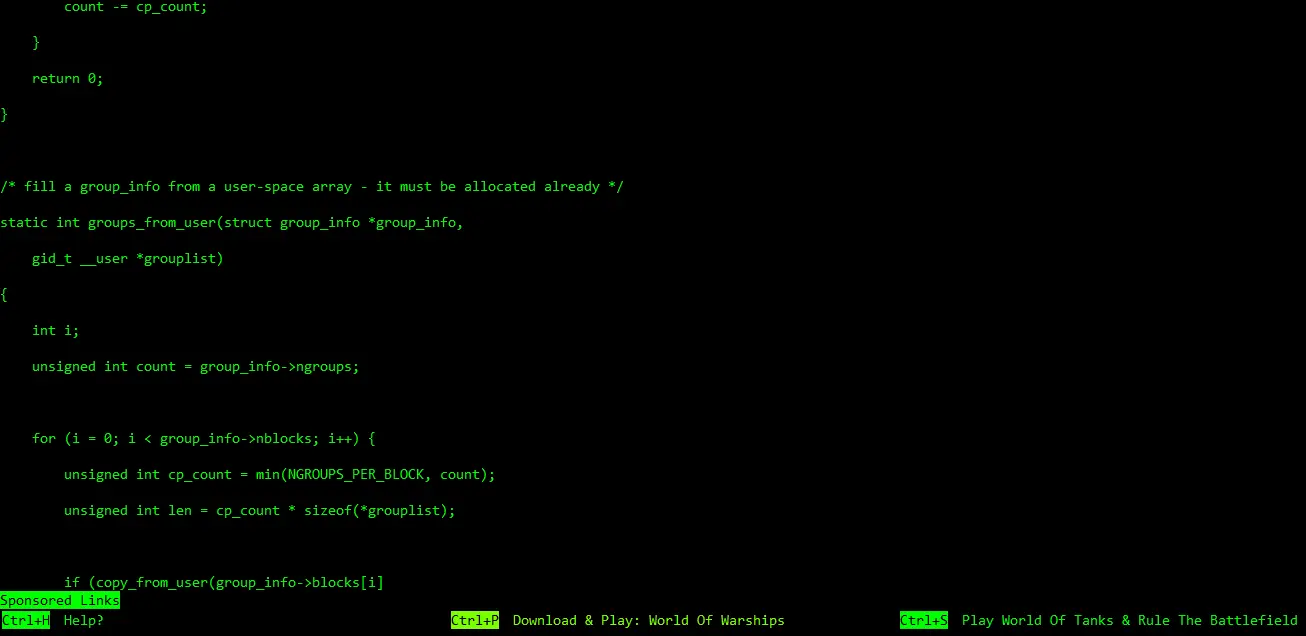Viewport: 1306px width, 636px height.
Task: Click the Ctrl+S shortcut badge
Action: pyautogui.click(x=924, y=620)
